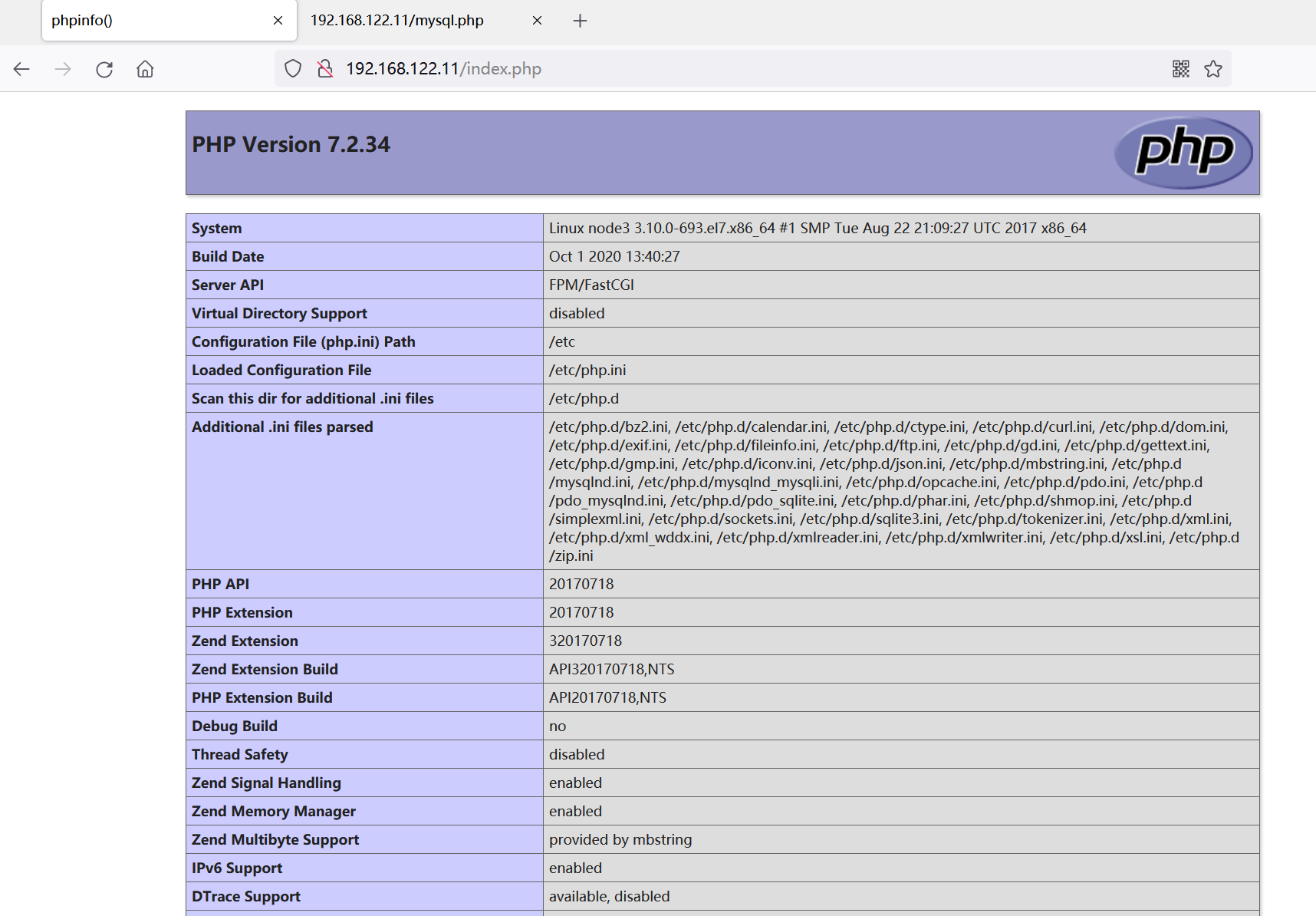The height and width of the screenshot is (916, 1316).
Task: Click the Server API label
Action: pos(228,285)
